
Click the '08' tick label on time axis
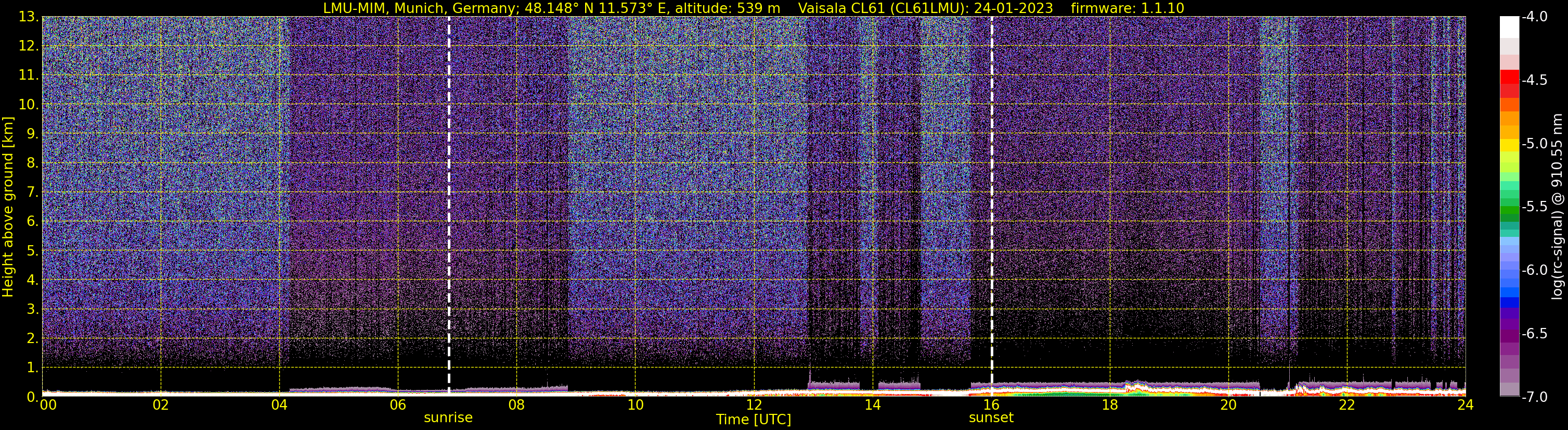click(516, 406)
